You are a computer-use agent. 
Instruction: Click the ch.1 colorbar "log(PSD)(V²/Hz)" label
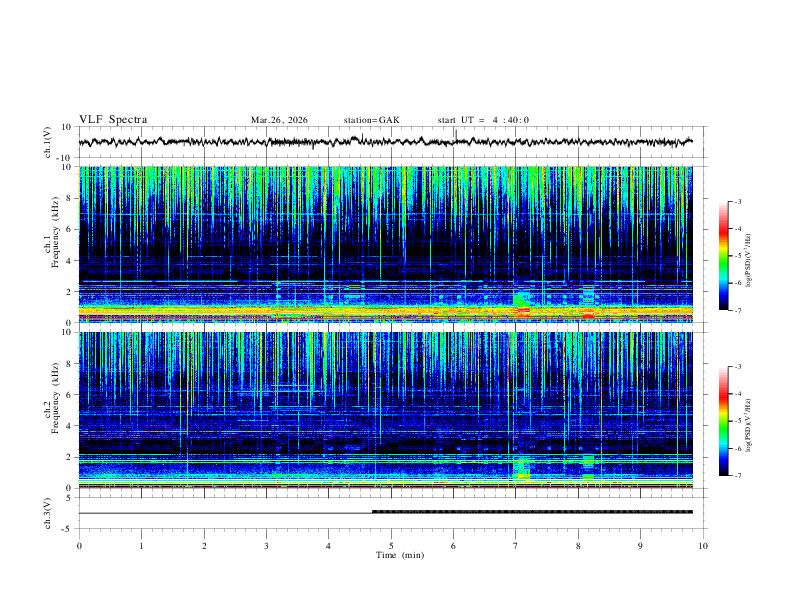click(x=749, y=260)
